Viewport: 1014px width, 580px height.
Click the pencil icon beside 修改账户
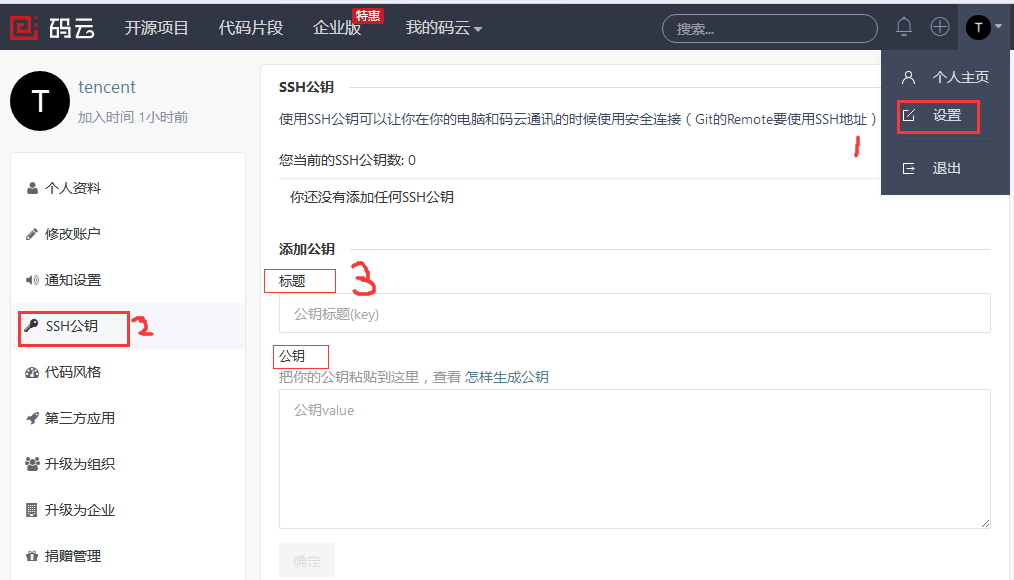32,234
